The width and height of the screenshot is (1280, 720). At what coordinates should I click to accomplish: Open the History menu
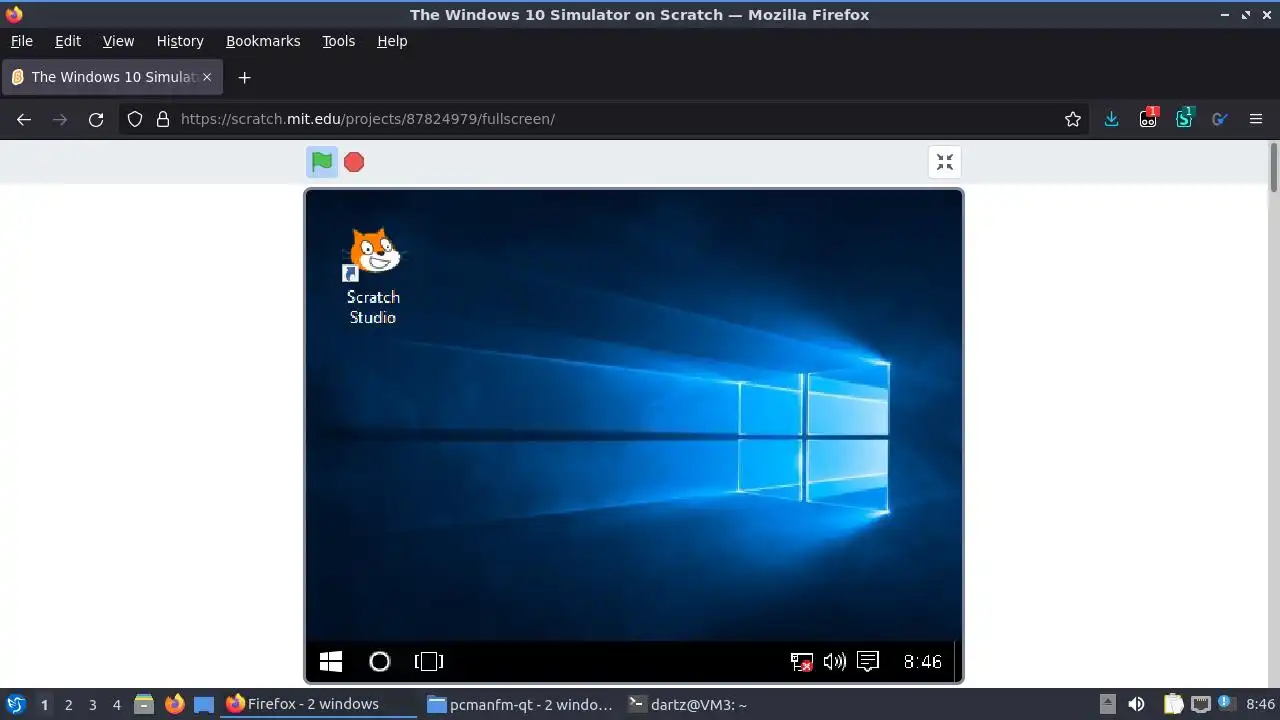[180, 41]
